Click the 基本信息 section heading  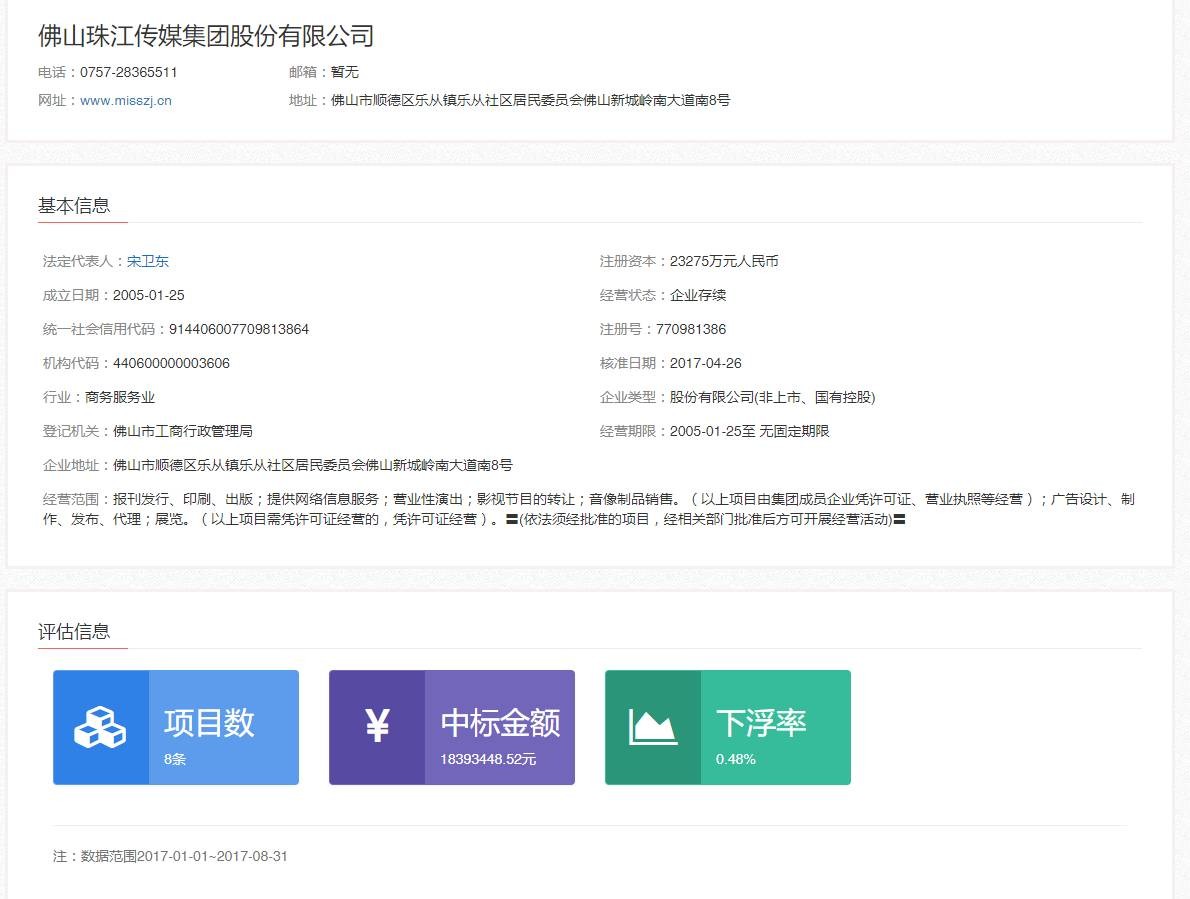click(74, 206)
